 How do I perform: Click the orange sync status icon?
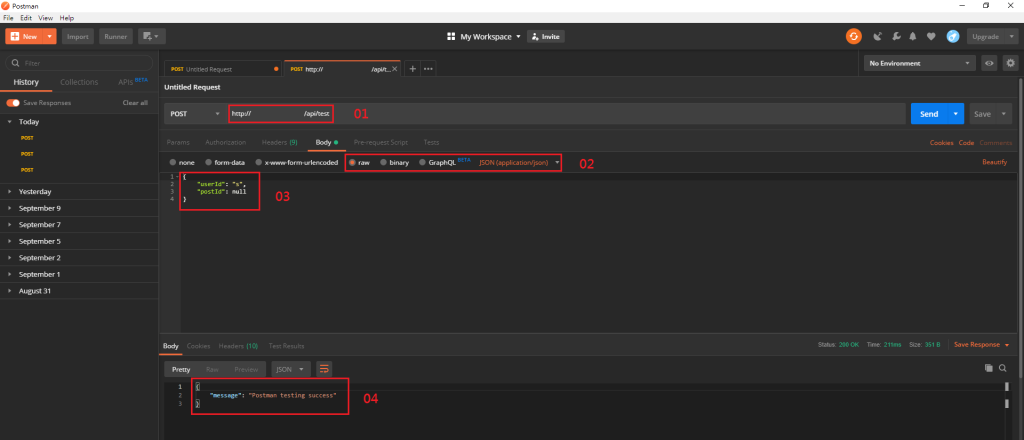(854, 37)
